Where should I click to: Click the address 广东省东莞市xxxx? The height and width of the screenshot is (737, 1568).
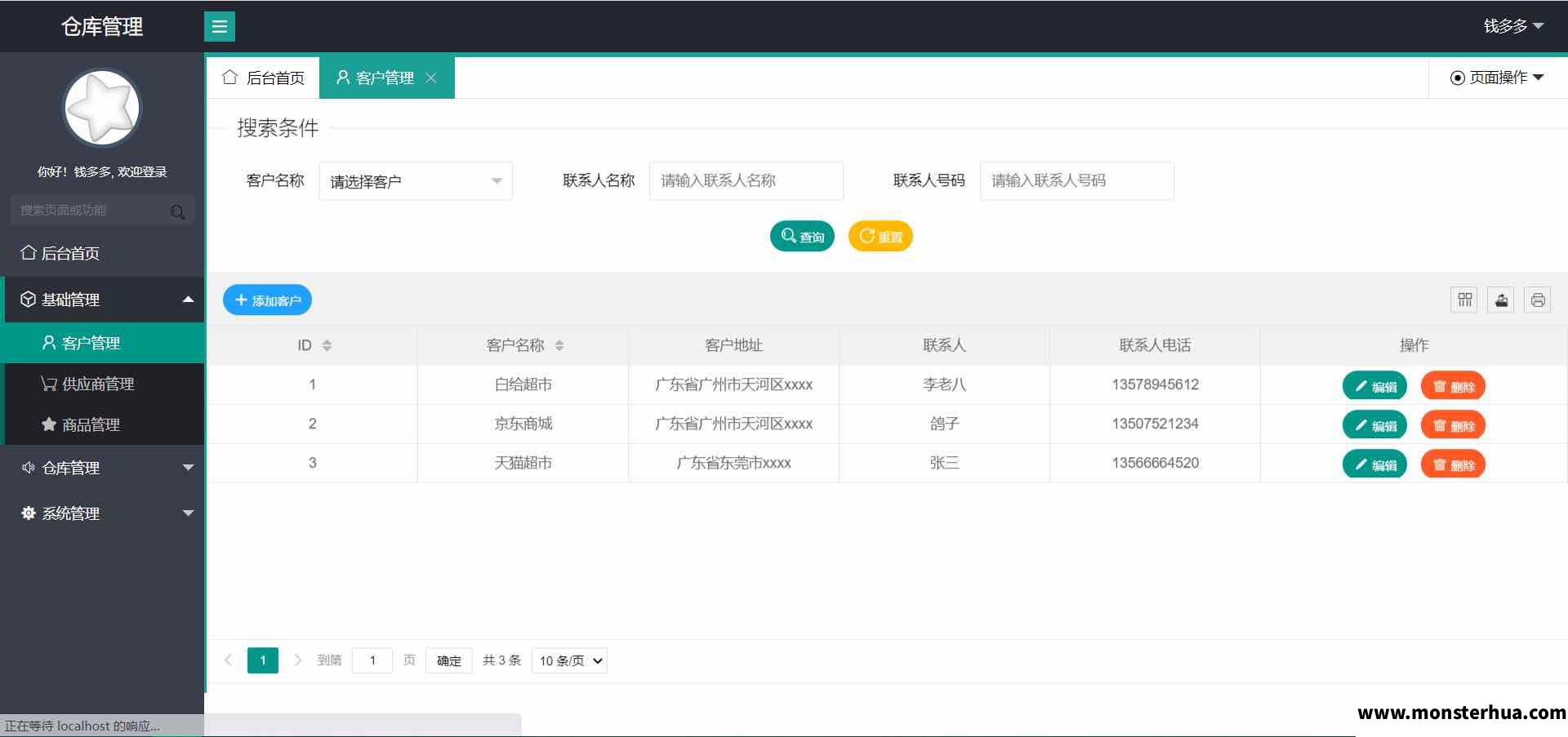[733, 463]
